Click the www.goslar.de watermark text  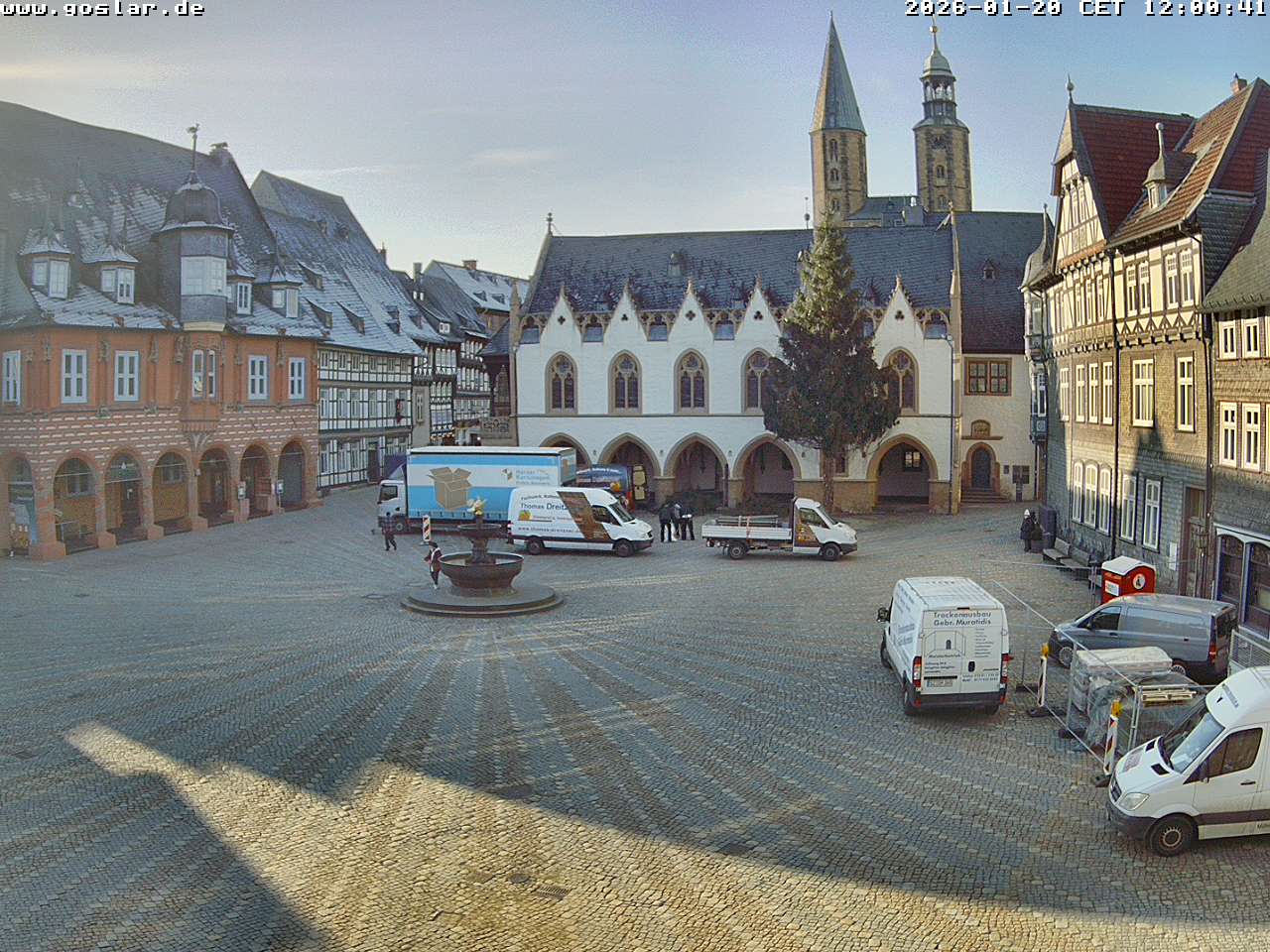click(x=102, y=9)
